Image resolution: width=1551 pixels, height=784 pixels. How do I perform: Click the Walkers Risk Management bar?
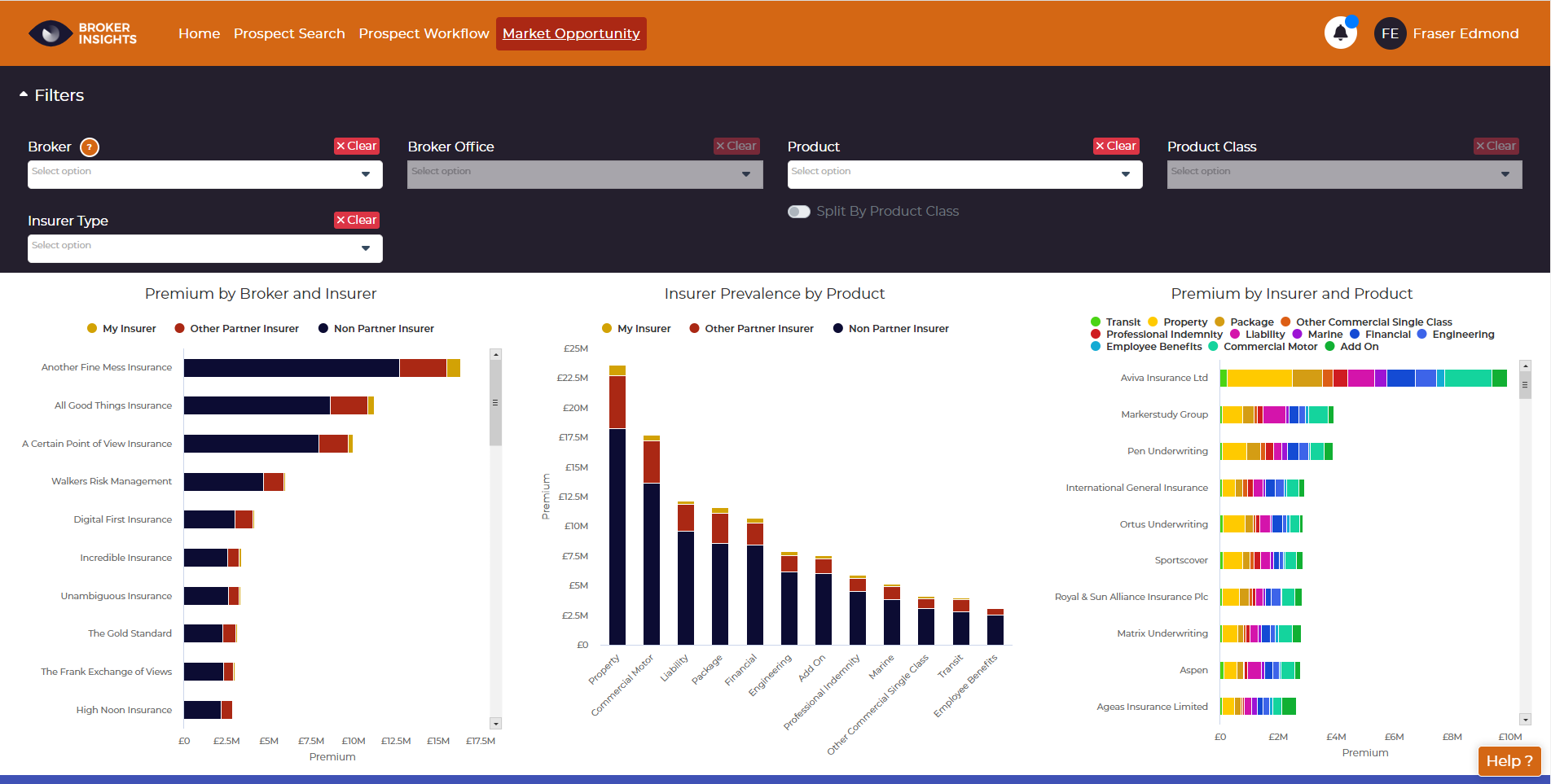[x=235, y=482]
